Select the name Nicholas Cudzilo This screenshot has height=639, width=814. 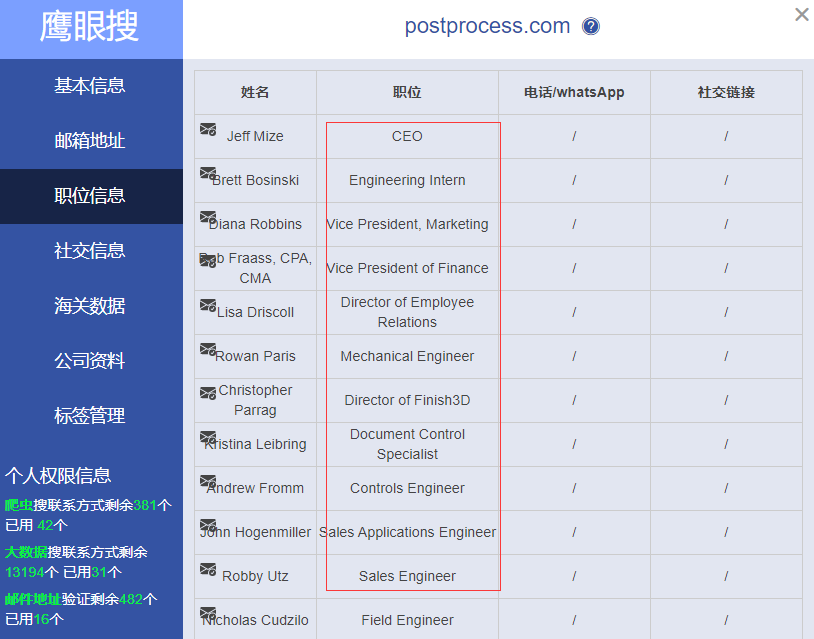[255, 620]
